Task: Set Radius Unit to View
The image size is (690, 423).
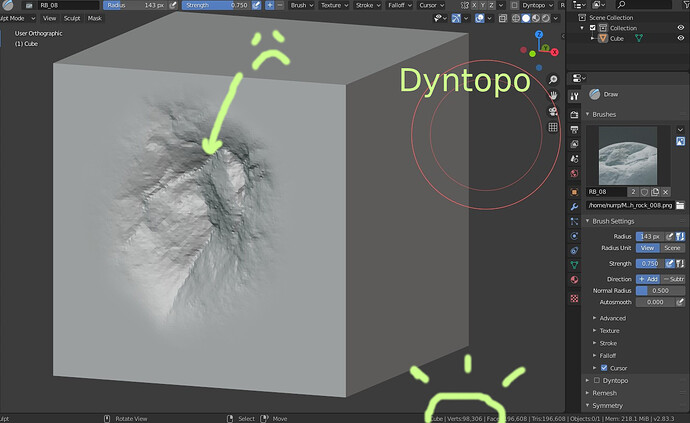Action: [x=647, y=248]
